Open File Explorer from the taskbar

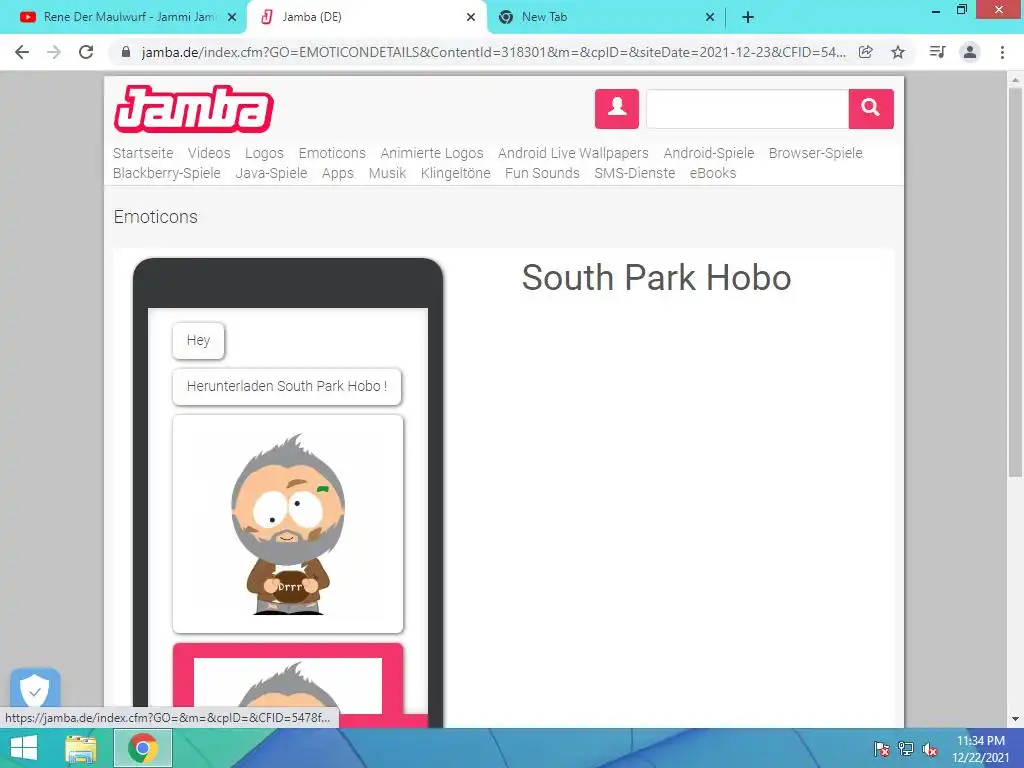[81, 748]
